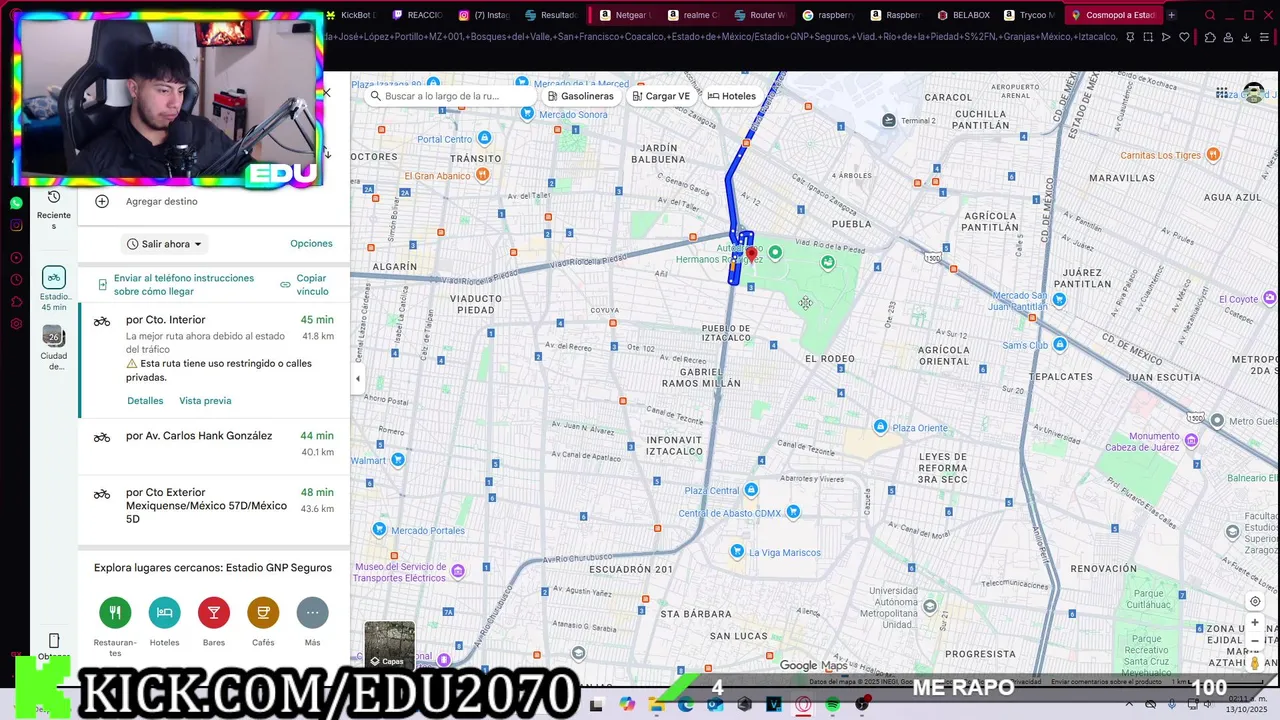Open the Salir ahora departure time dropdown
The image size is (1280, 720).
click(x=164, y=244)
